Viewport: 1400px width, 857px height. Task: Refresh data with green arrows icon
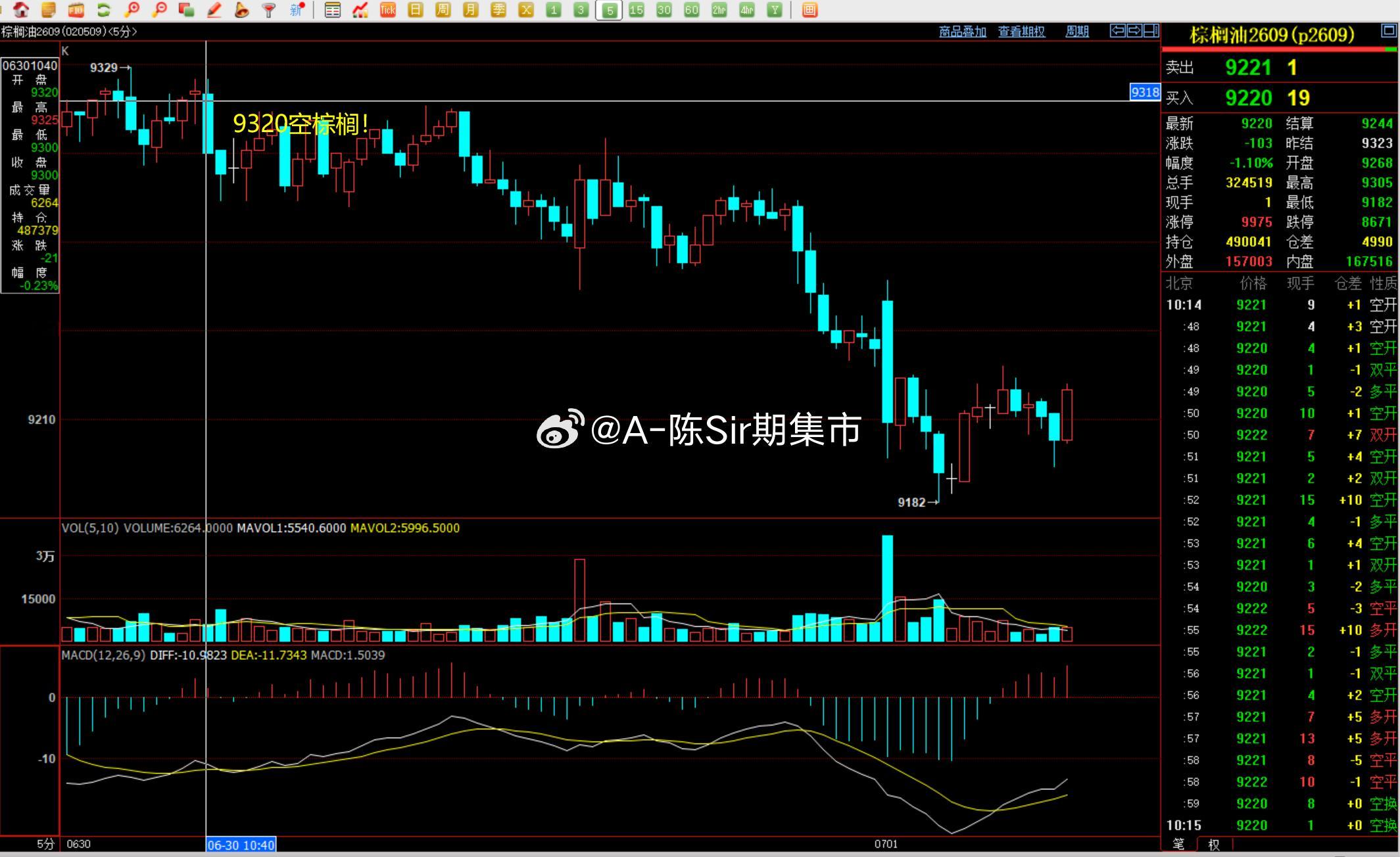click(104, 10)
